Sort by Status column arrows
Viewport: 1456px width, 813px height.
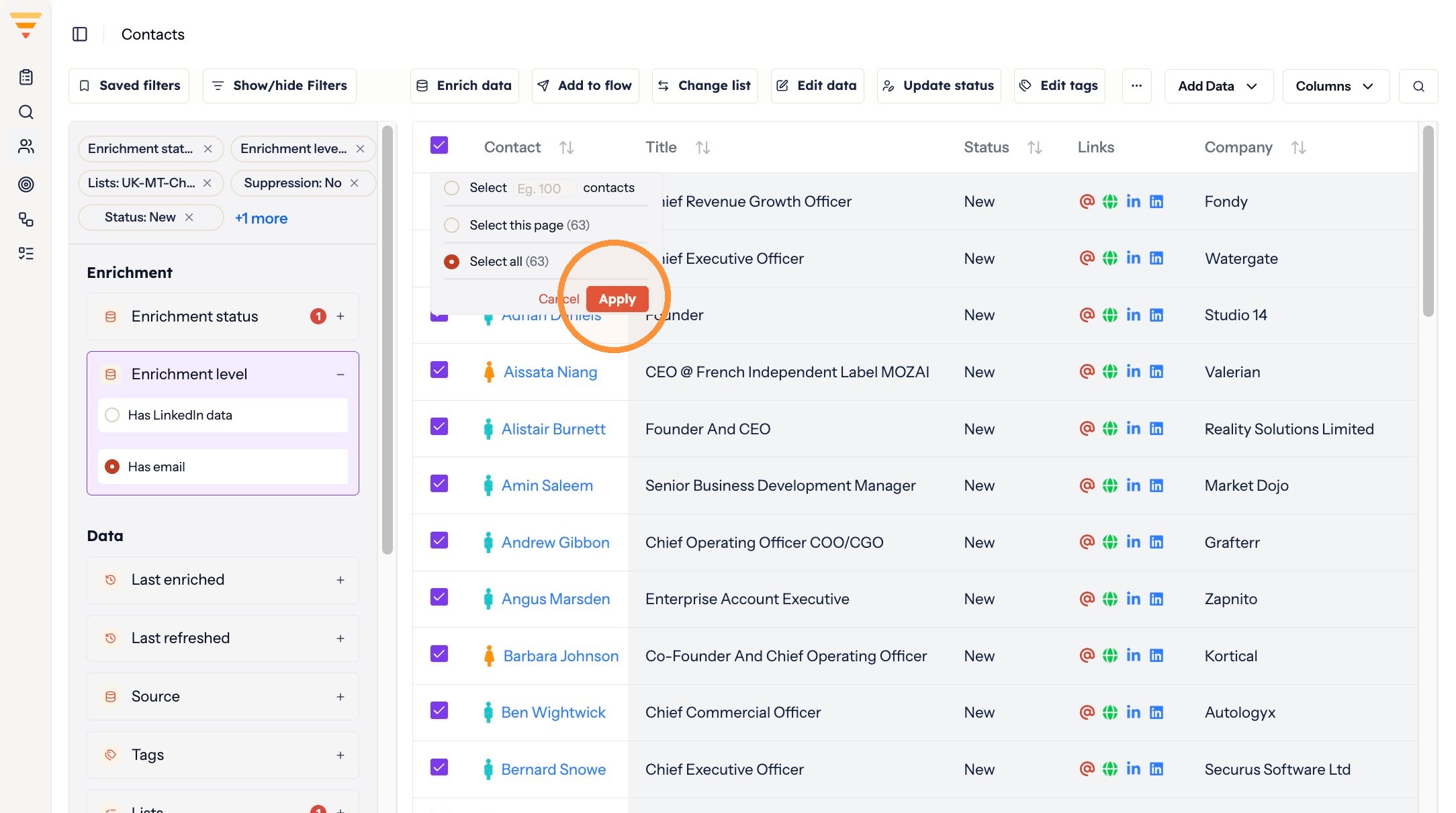coord(1034,148)
